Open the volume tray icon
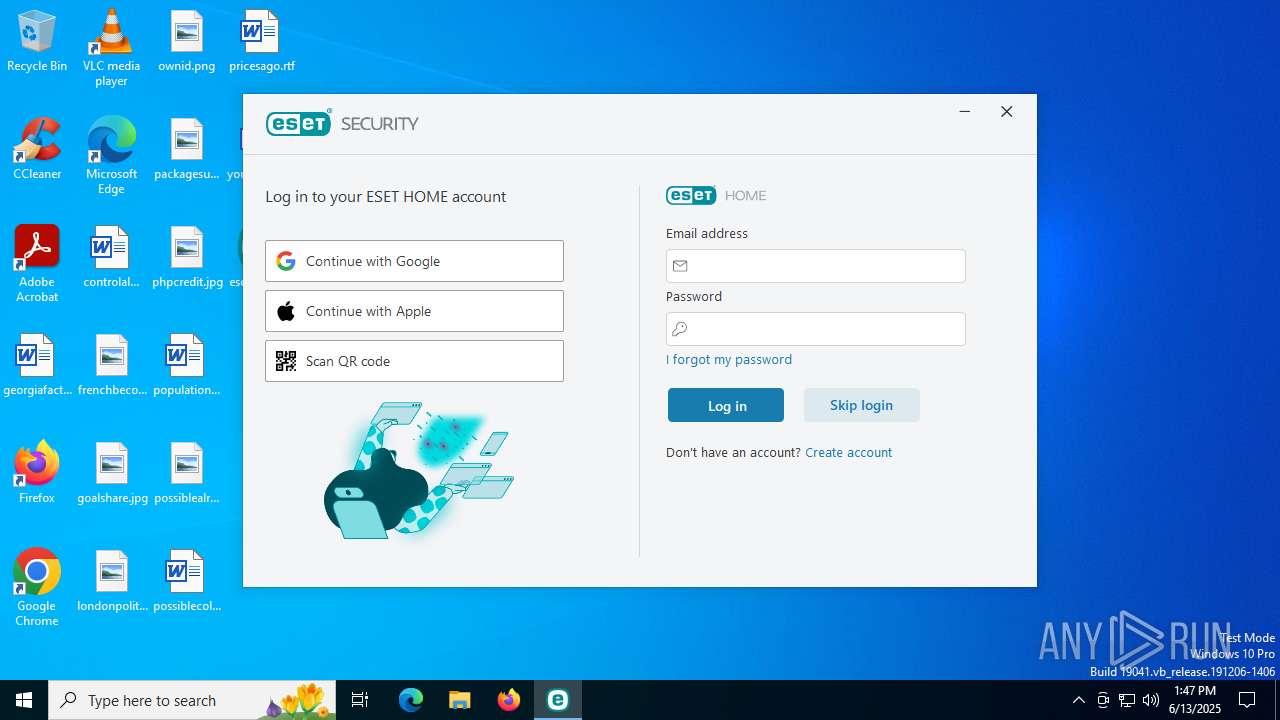 (1151, 700)
